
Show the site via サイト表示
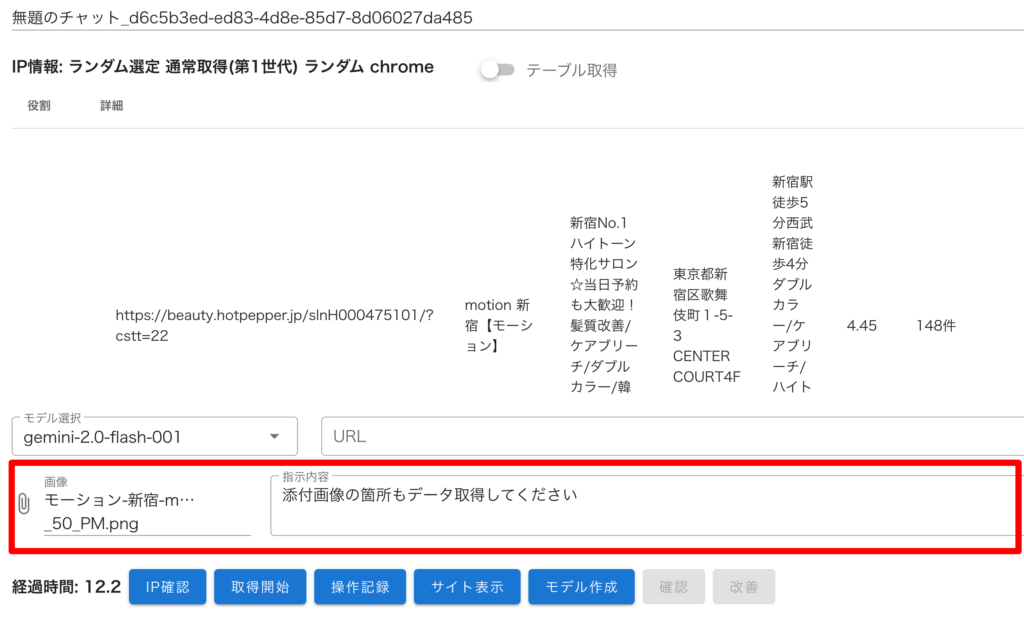tap(467, 587)
